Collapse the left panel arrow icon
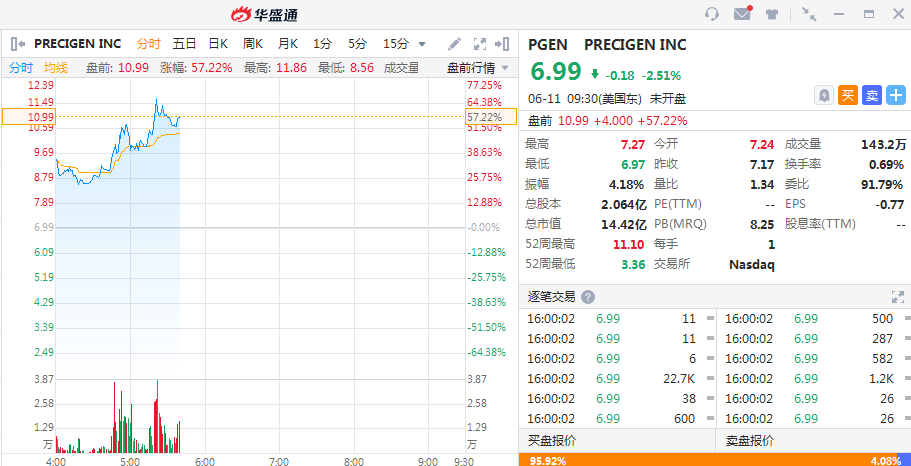The image size is (911, 466). [18, 44]
